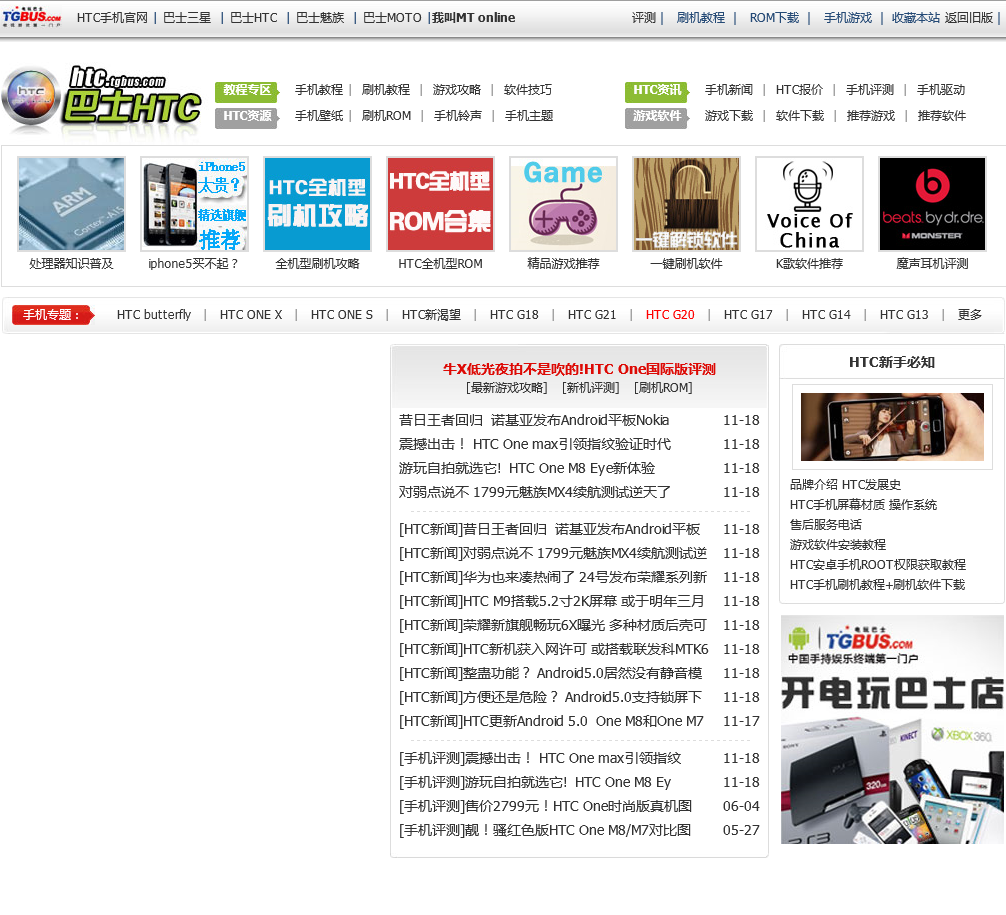Image resolution: width=1006 pixels, height=915 pixels.
Task: Open 软件技巧 in the navigation
Action: coord(528,90)
